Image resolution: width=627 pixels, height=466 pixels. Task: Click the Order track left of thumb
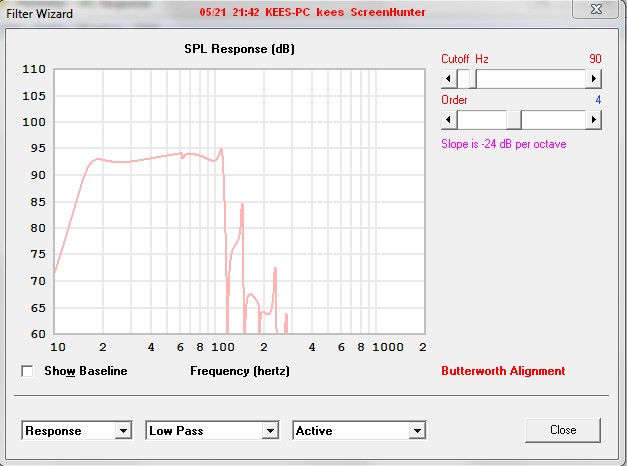482,120
